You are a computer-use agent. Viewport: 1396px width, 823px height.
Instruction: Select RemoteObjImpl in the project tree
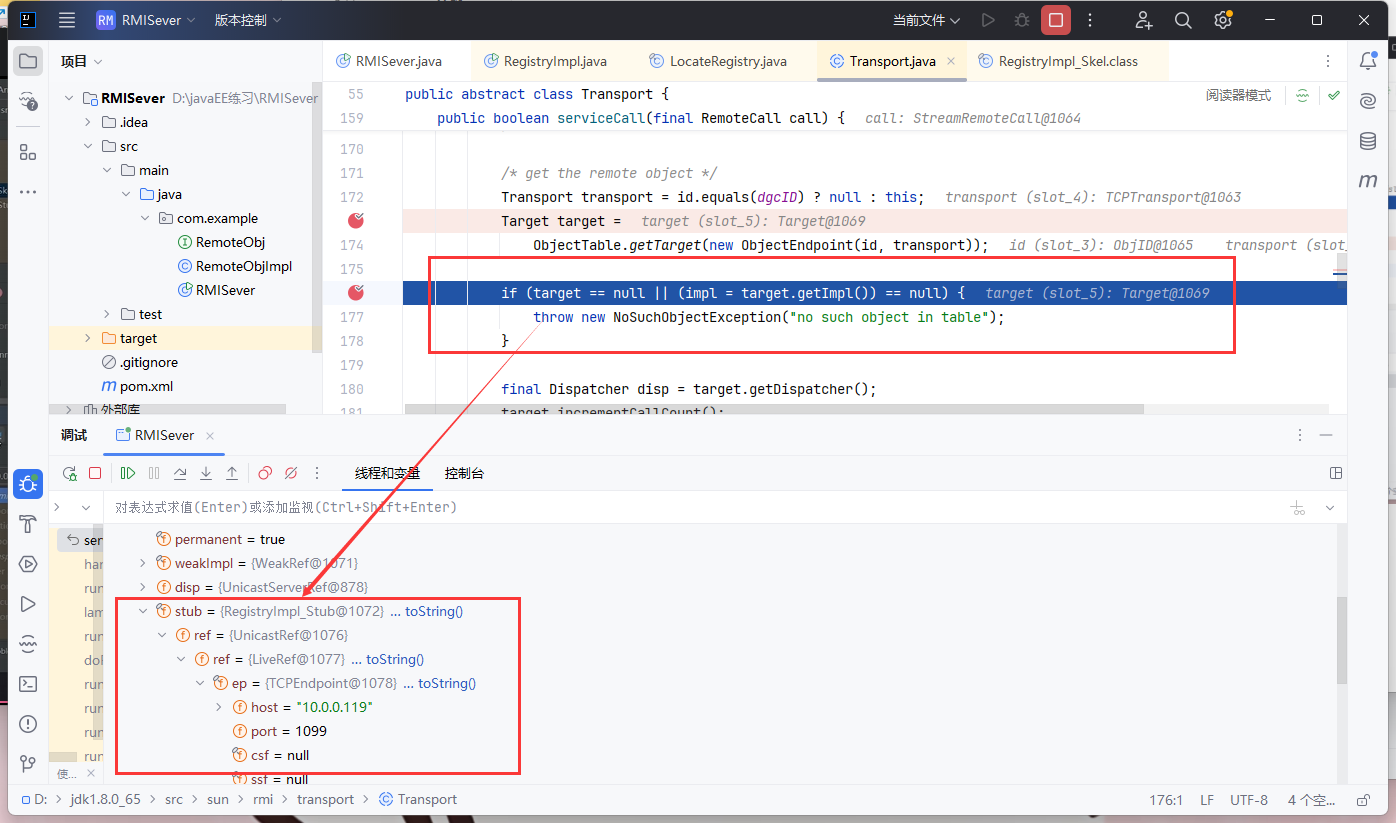tap(243, 266)
